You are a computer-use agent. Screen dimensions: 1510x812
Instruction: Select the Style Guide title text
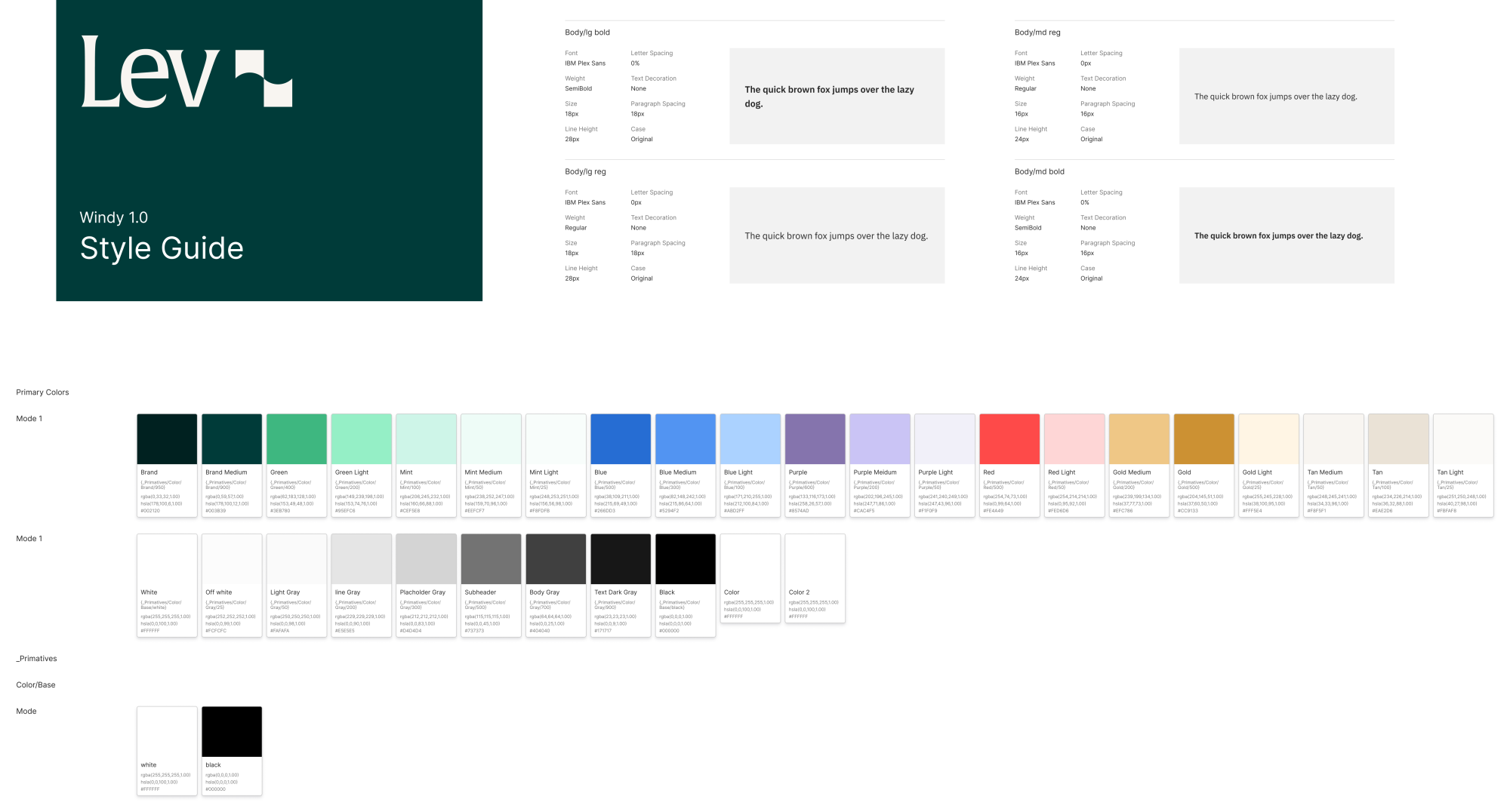coord(162,248)
